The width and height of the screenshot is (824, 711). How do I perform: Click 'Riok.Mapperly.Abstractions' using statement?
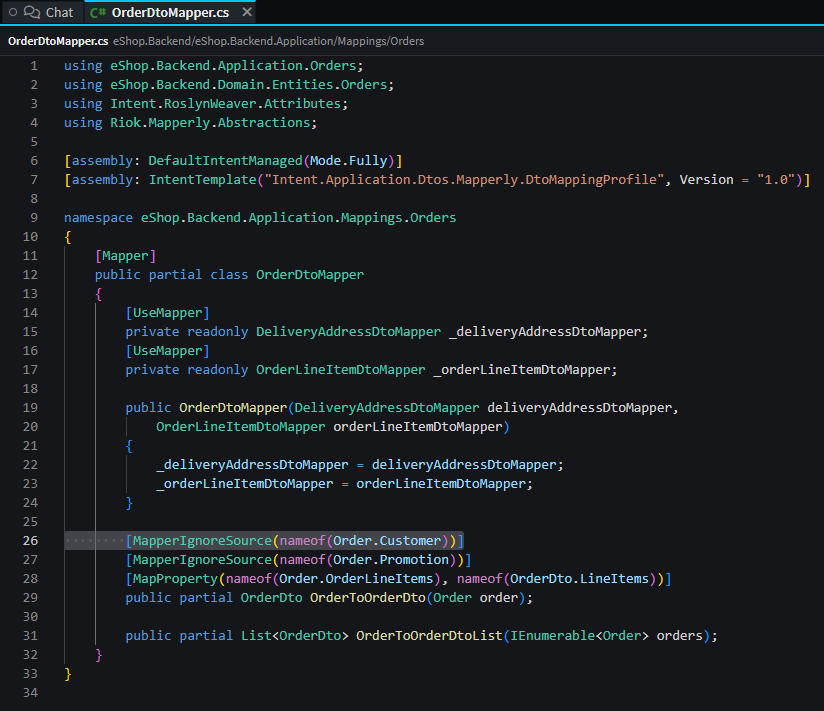pyautogui.click(x=210, y=122)
